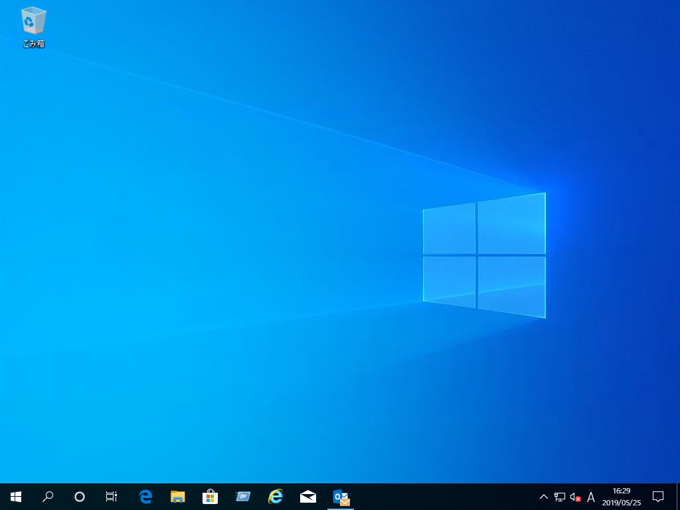
Task: Open the clock showing 16:29 2019/05/25
Action: click(621, 497)
